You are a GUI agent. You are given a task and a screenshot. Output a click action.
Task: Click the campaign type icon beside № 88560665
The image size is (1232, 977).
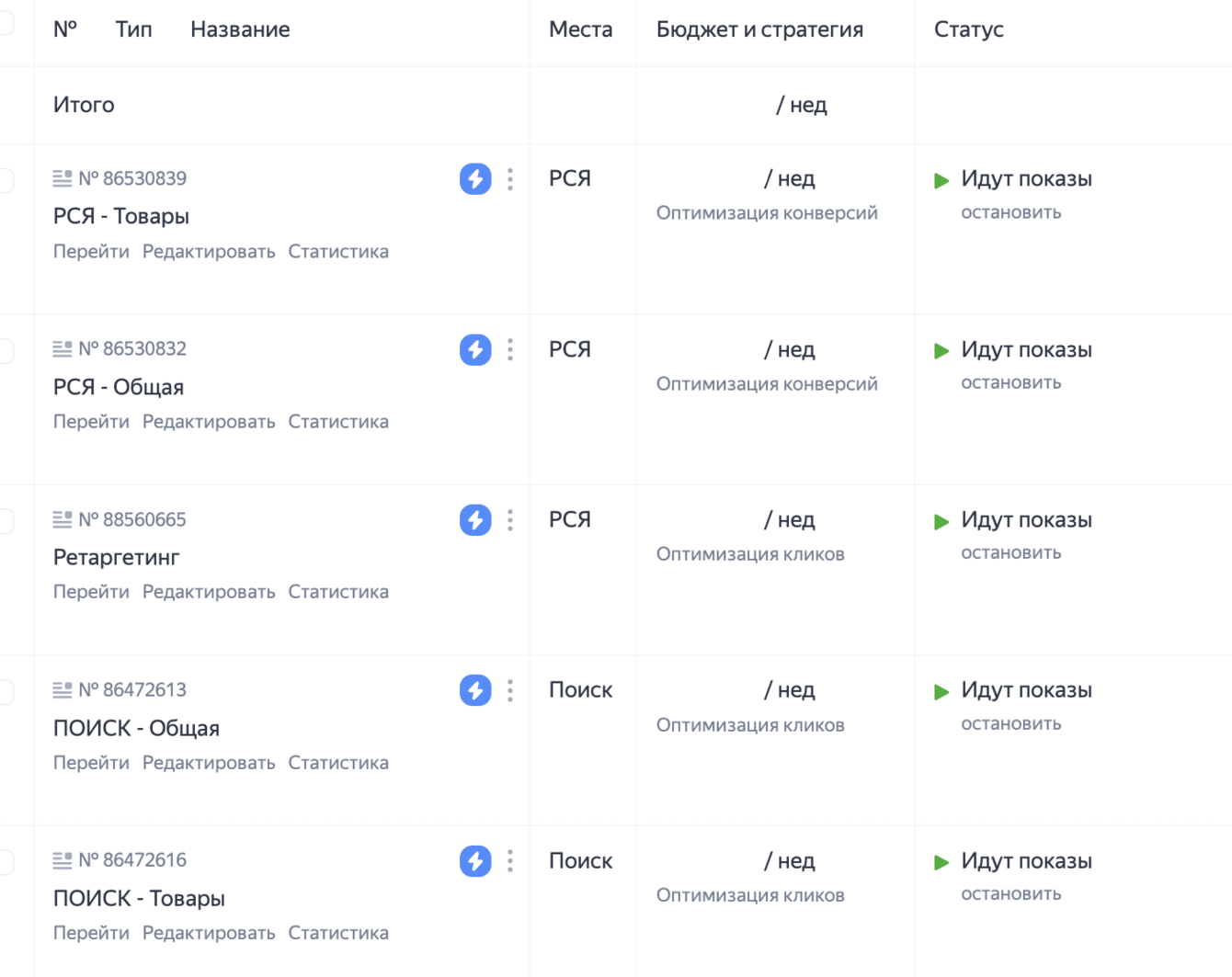click(x=63, y=519)
